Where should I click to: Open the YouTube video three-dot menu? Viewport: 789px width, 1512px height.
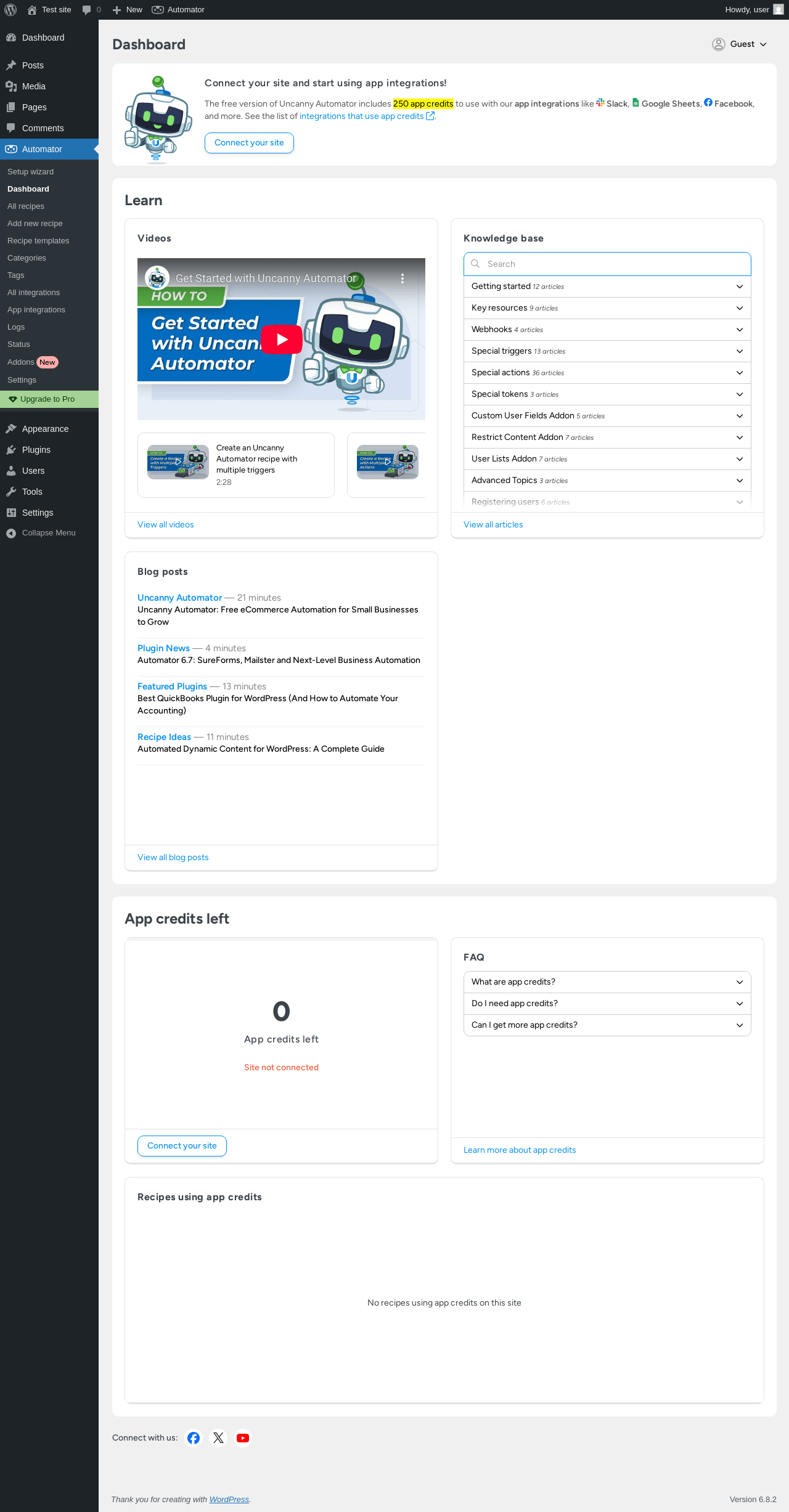pos(403,278)
